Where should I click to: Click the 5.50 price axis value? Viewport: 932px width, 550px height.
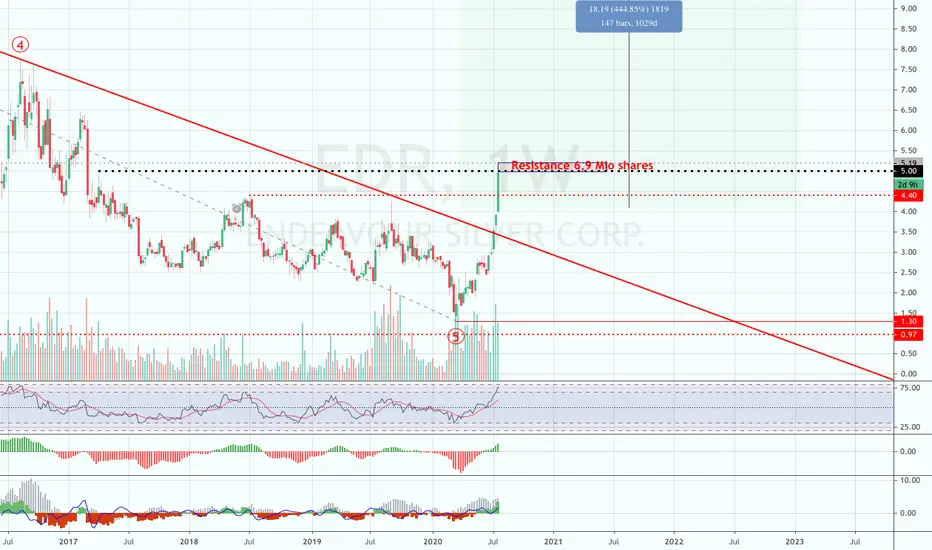[908, 150]
